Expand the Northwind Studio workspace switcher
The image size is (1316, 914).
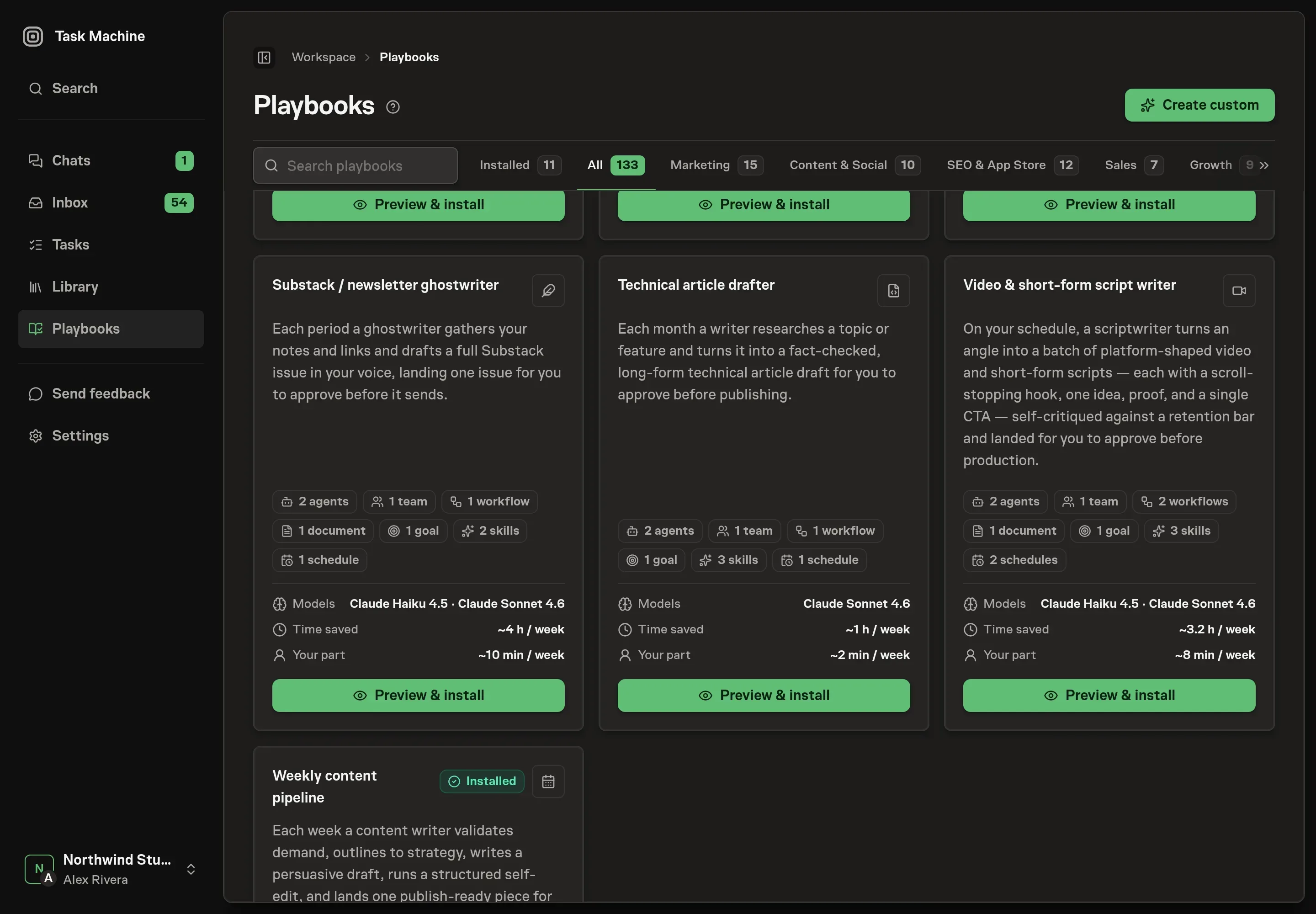coord(191,869)
